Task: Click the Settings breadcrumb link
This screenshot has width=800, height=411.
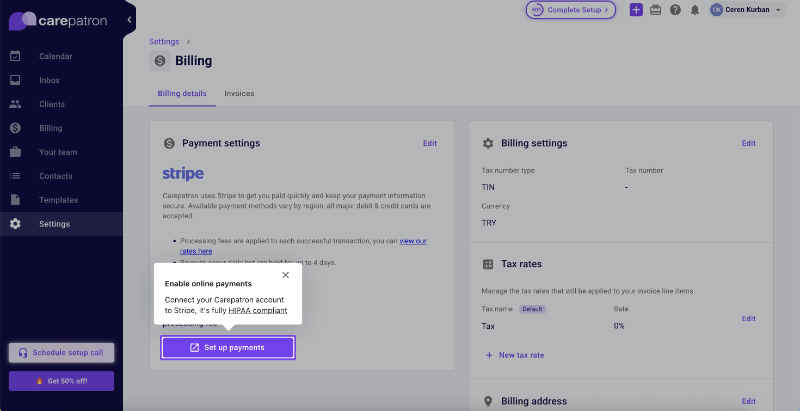Action: click(164, 41)
